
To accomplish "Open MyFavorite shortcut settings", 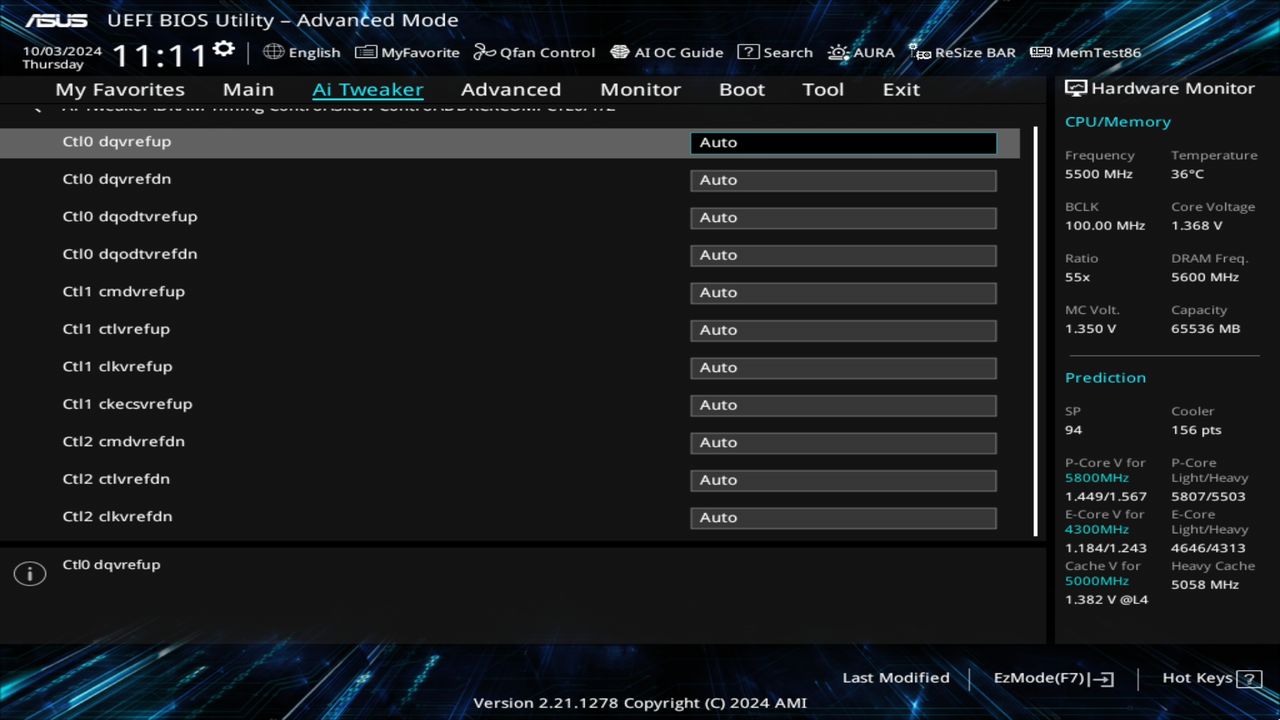I will coord(407,52).
